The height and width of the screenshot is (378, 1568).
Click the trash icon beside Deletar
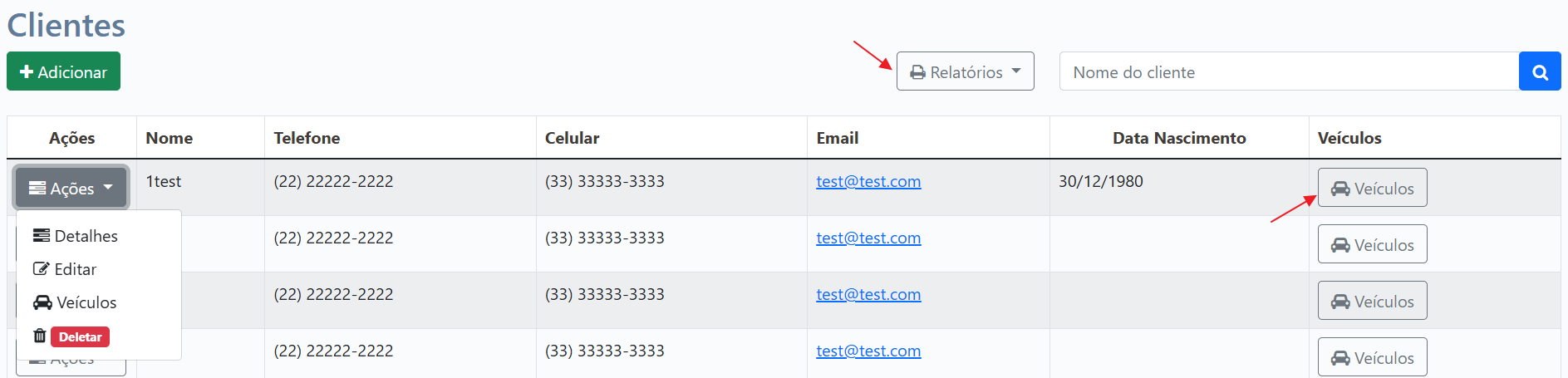click(x=40, y=336)
